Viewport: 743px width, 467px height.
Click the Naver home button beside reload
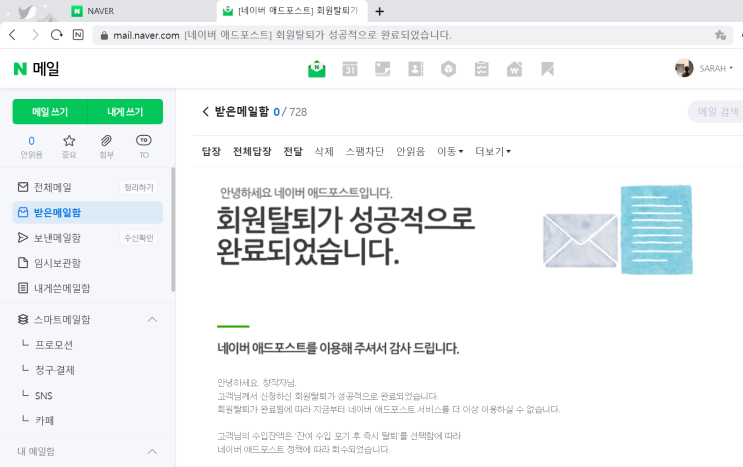(x=78, y=35)
